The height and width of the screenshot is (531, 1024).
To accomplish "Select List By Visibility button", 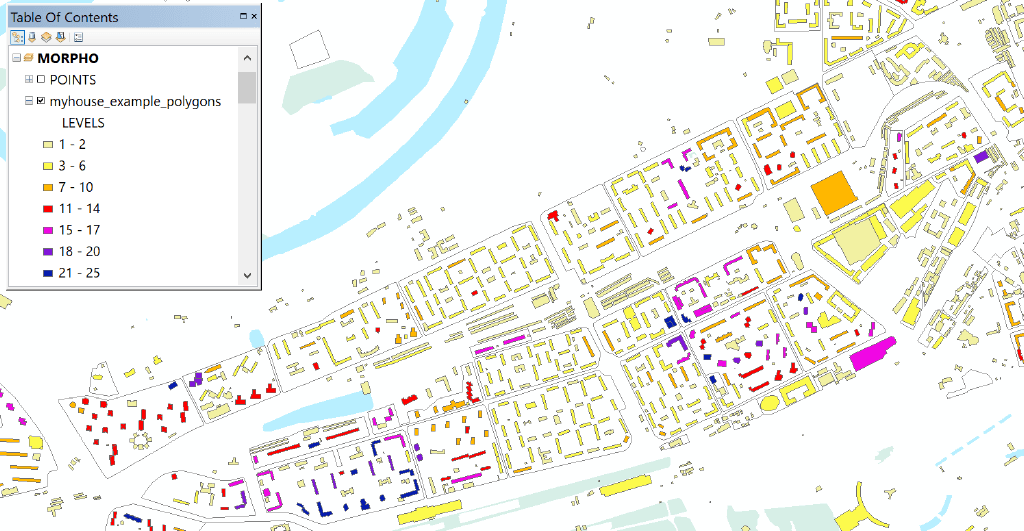I will [x=46, y=37].
